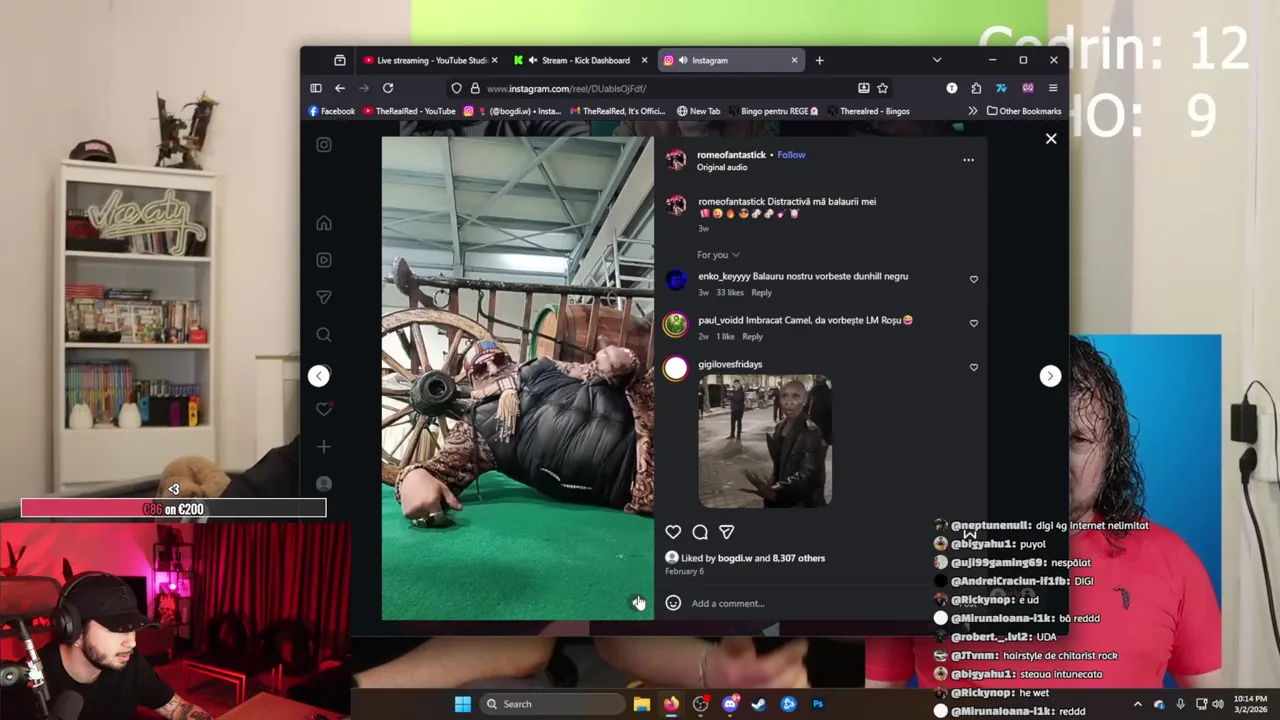Open Discord from taskbar

click(730, 704)
